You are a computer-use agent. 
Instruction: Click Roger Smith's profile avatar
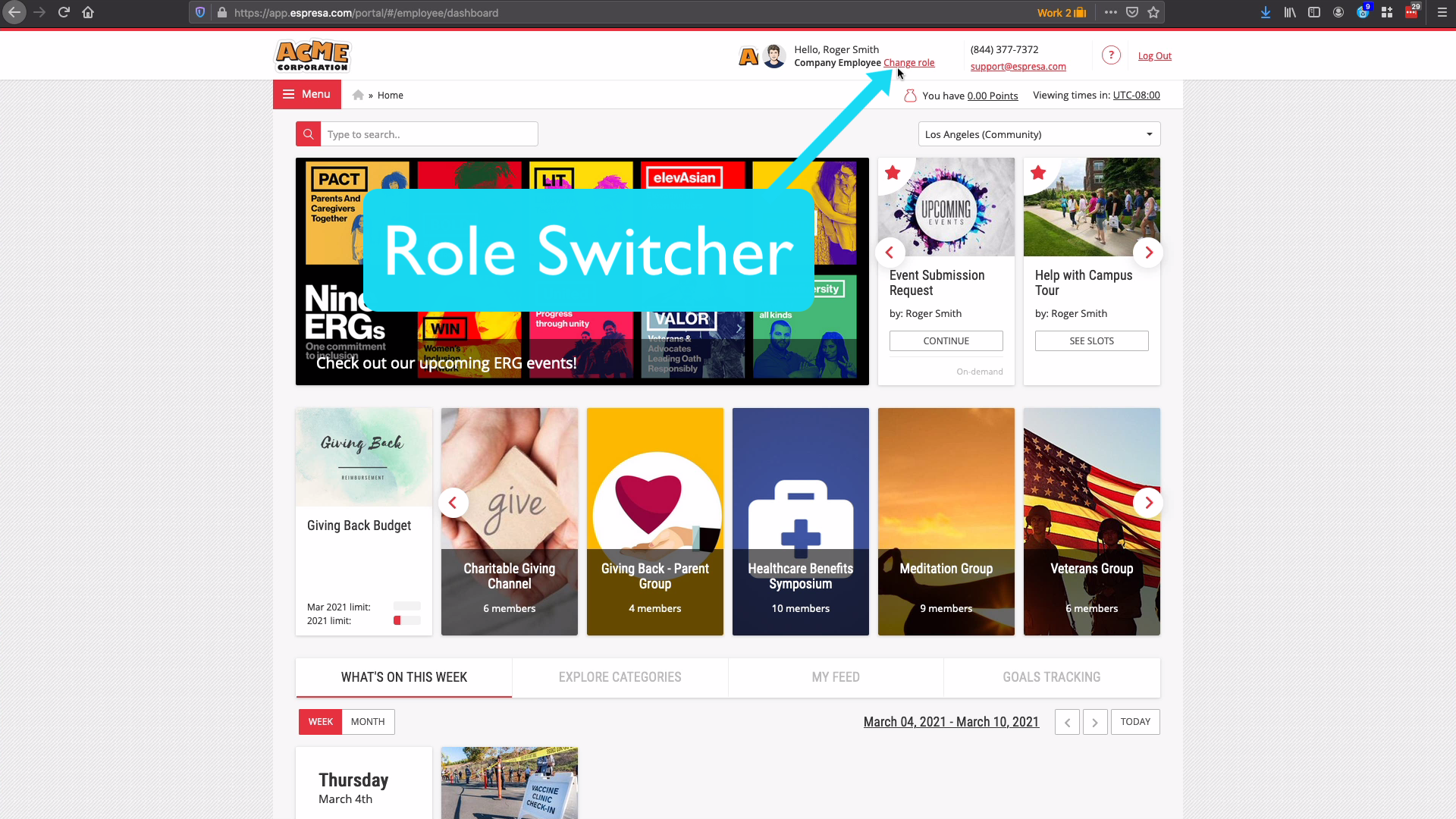pos(774,55)
